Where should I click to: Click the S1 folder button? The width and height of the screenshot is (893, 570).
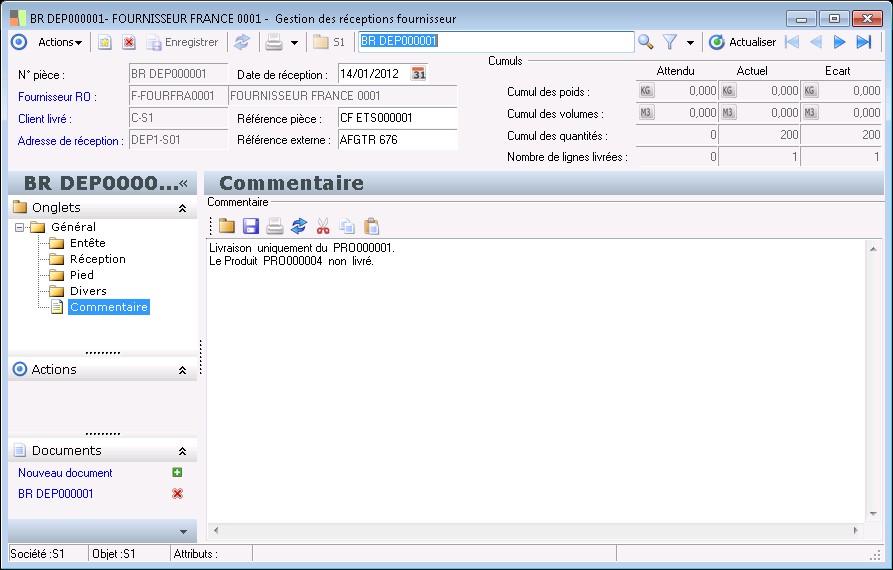pos(329,42)
